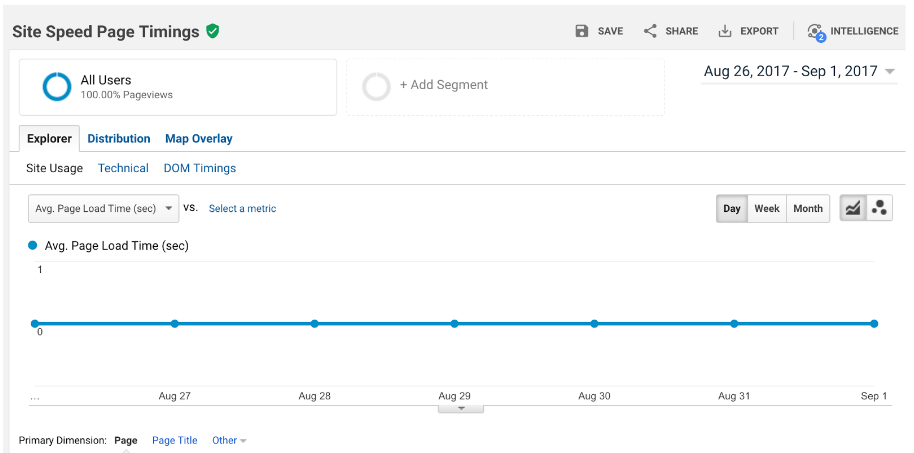The width and height of the screenshot is (914, 453).
Task: Click the Select a metric link
Action: (242, 209)
